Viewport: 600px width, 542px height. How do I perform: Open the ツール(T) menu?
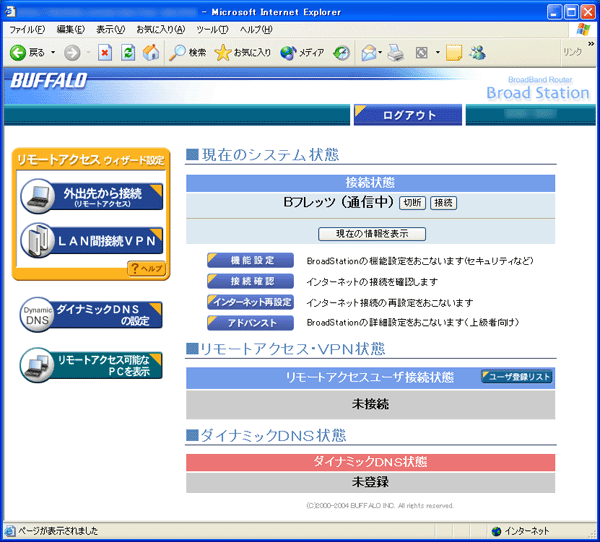212,29
